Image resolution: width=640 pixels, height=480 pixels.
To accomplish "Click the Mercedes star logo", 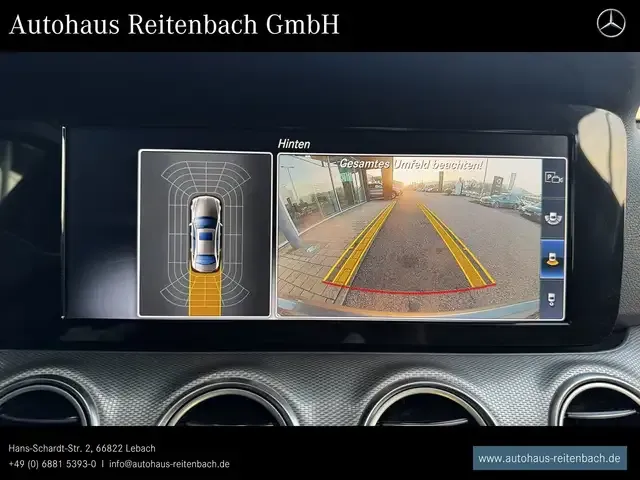I will [610, 23].
